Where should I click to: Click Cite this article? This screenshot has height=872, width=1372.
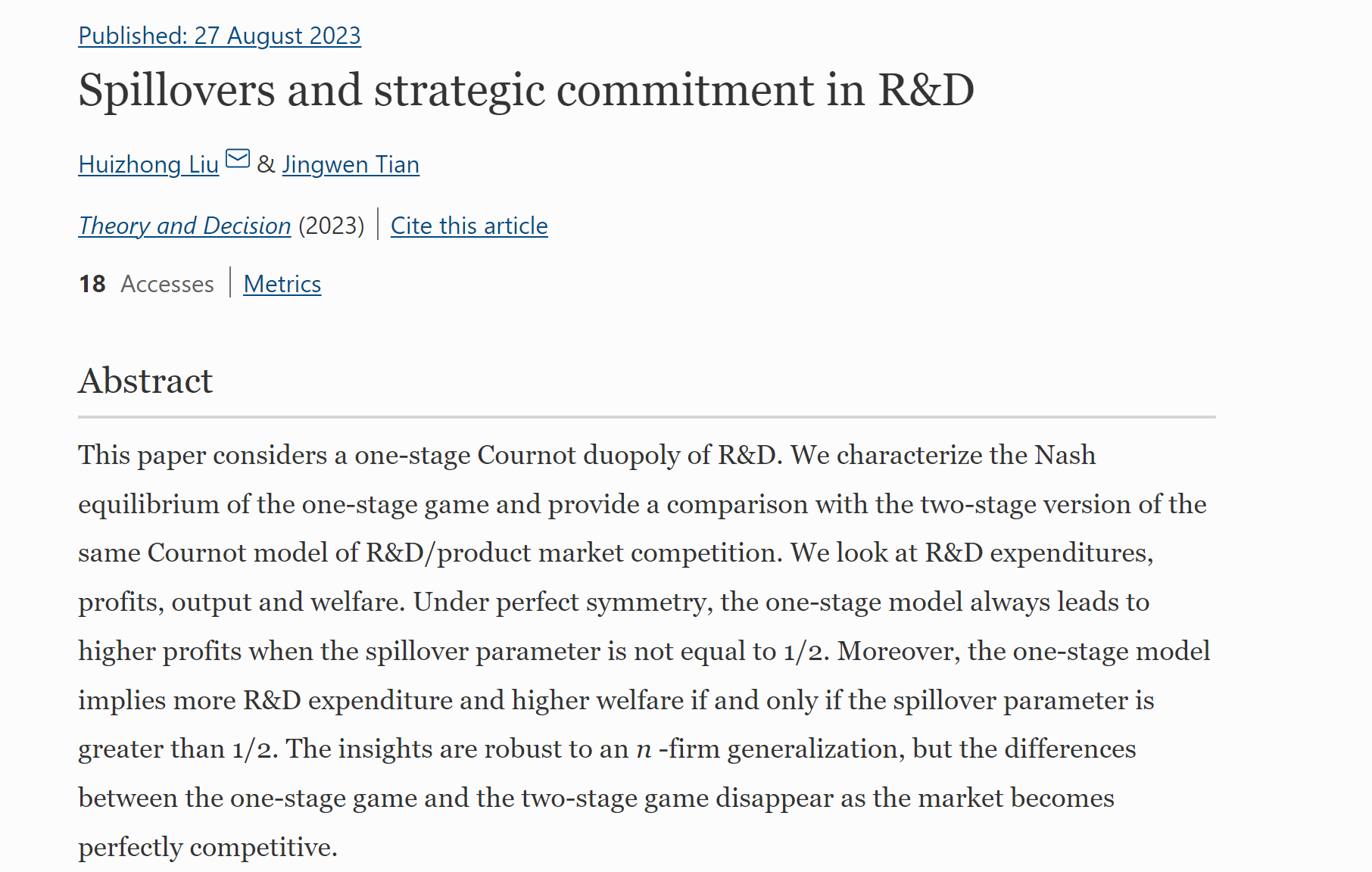pyautogui.click(x=469, y=226)
